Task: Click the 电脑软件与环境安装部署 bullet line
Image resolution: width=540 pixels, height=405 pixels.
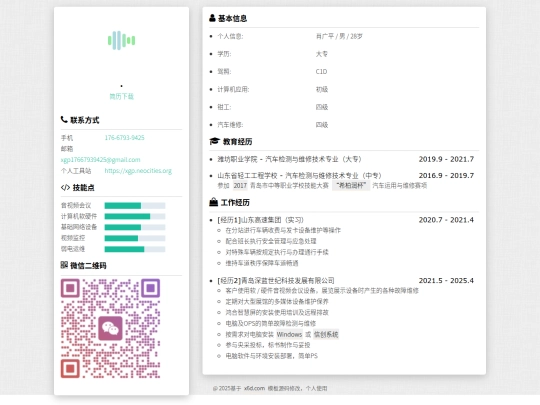Action: coord(272,356)
